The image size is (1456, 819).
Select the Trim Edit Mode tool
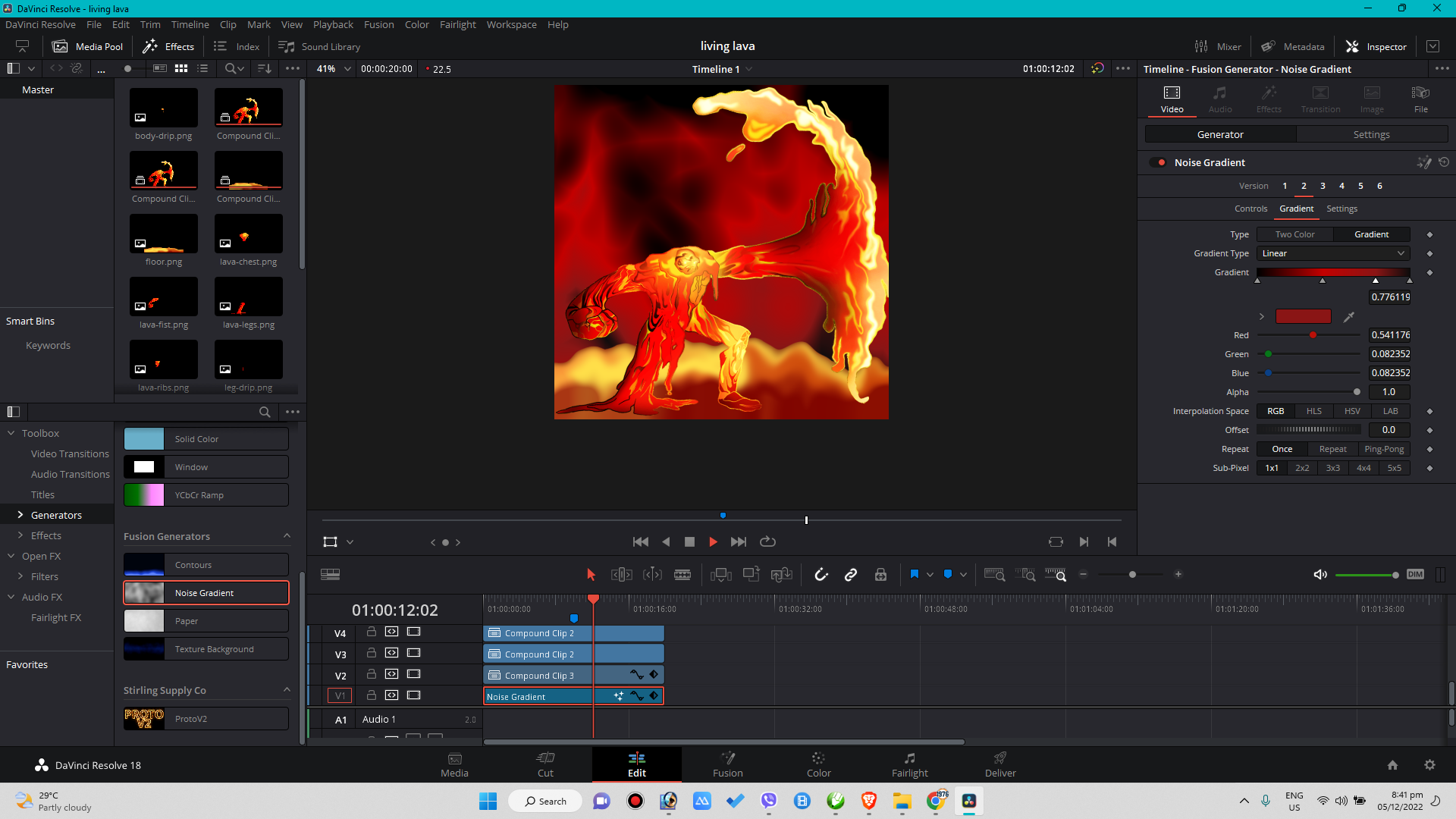[x=622, y=575]
